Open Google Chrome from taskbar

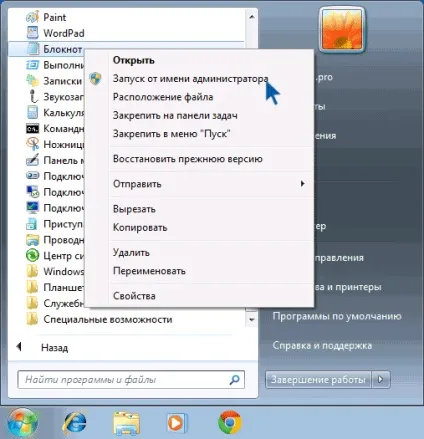pyautogui.click(x=230, y=423)
